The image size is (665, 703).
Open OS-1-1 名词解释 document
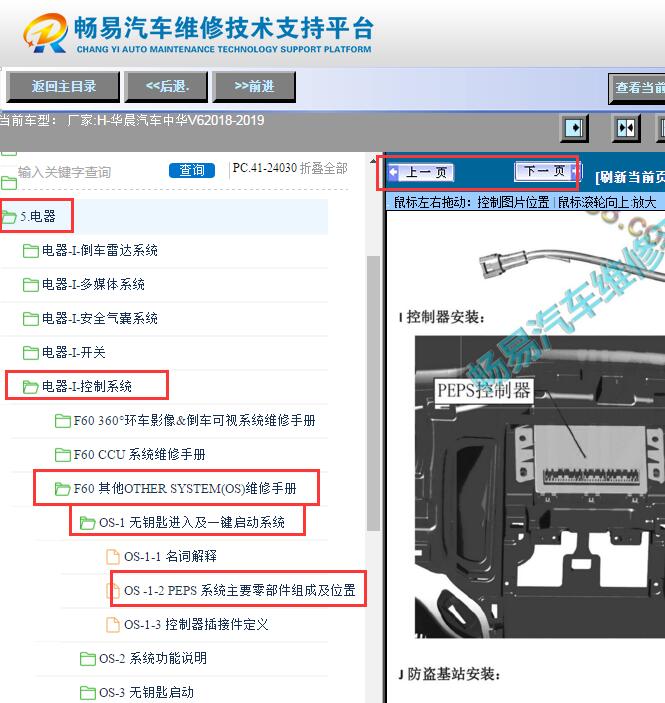tap(170, 556)
